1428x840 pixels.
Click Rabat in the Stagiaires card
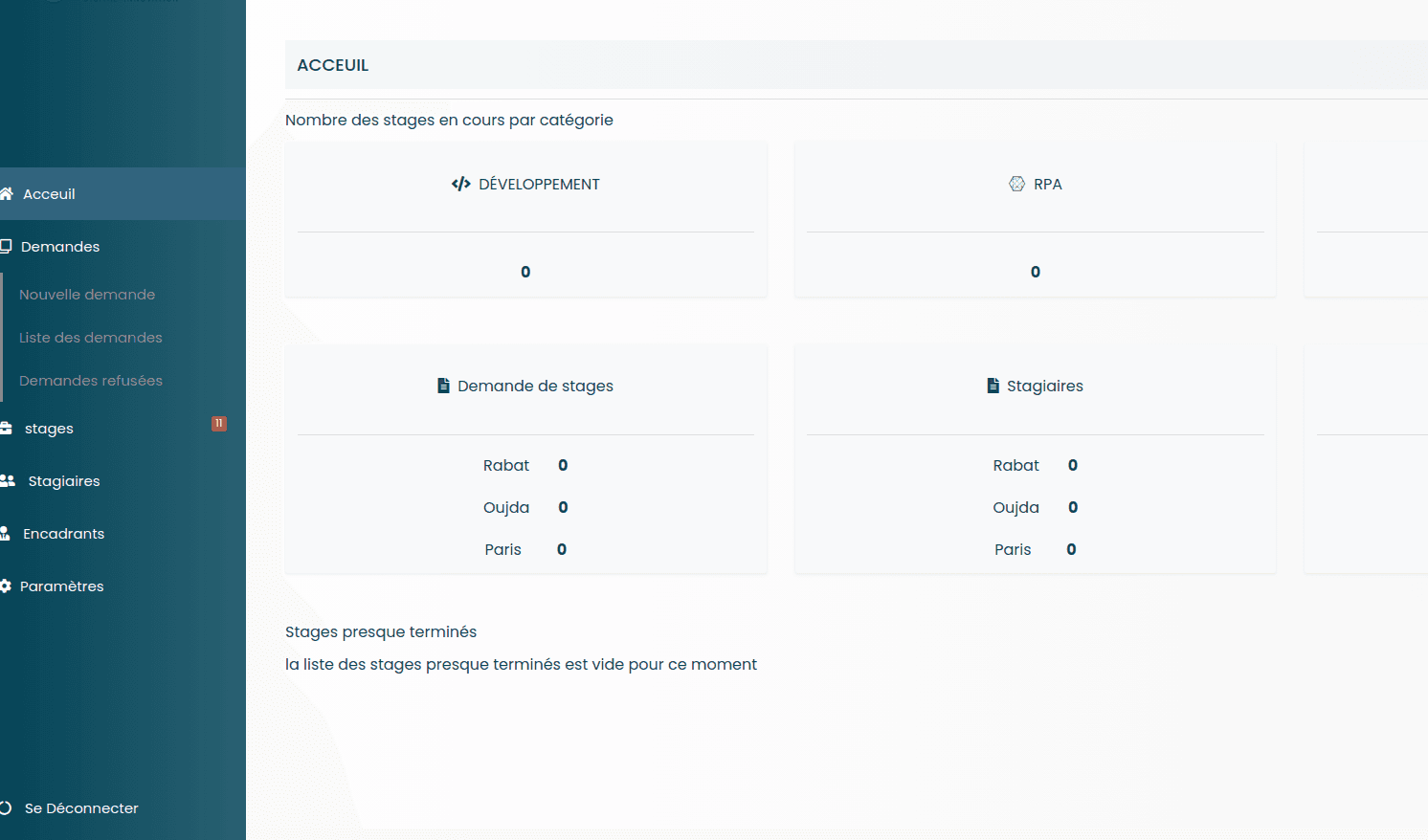[1016, 465]
